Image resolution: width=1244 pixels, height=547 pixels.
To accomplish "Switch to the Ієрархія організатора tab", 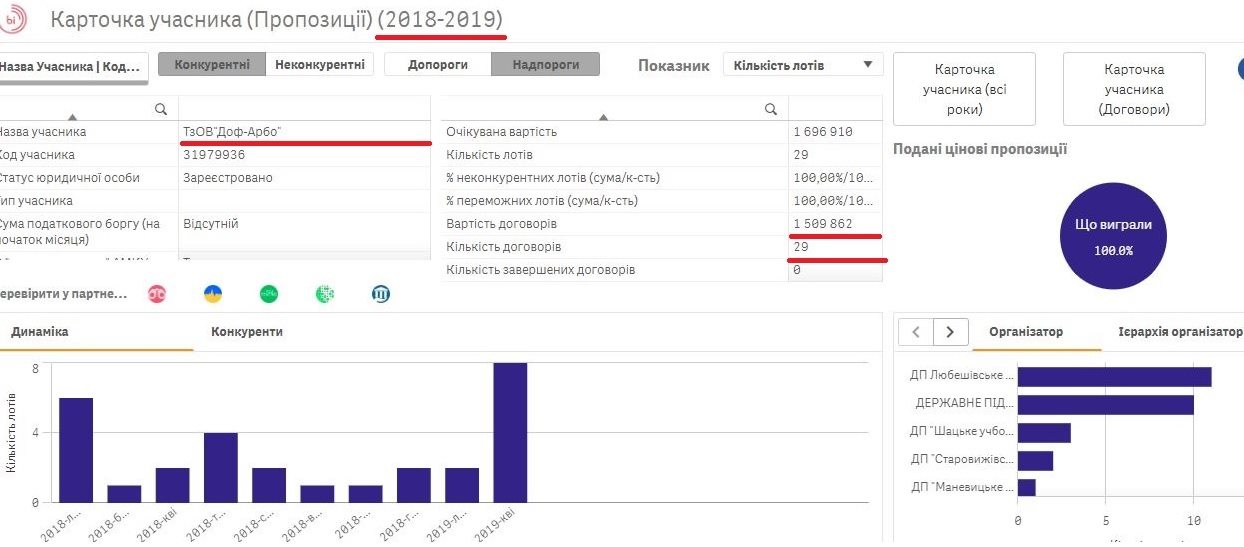I will pyautogui.click(x=1180, y=332).
